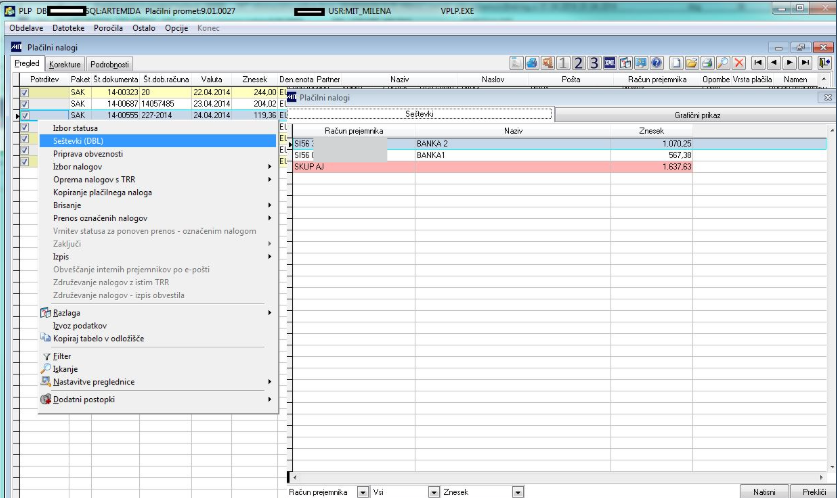This screenshot has height=498, width=837.
Task: Click Znesek column header in summary grid
Action: pos(651,131)
